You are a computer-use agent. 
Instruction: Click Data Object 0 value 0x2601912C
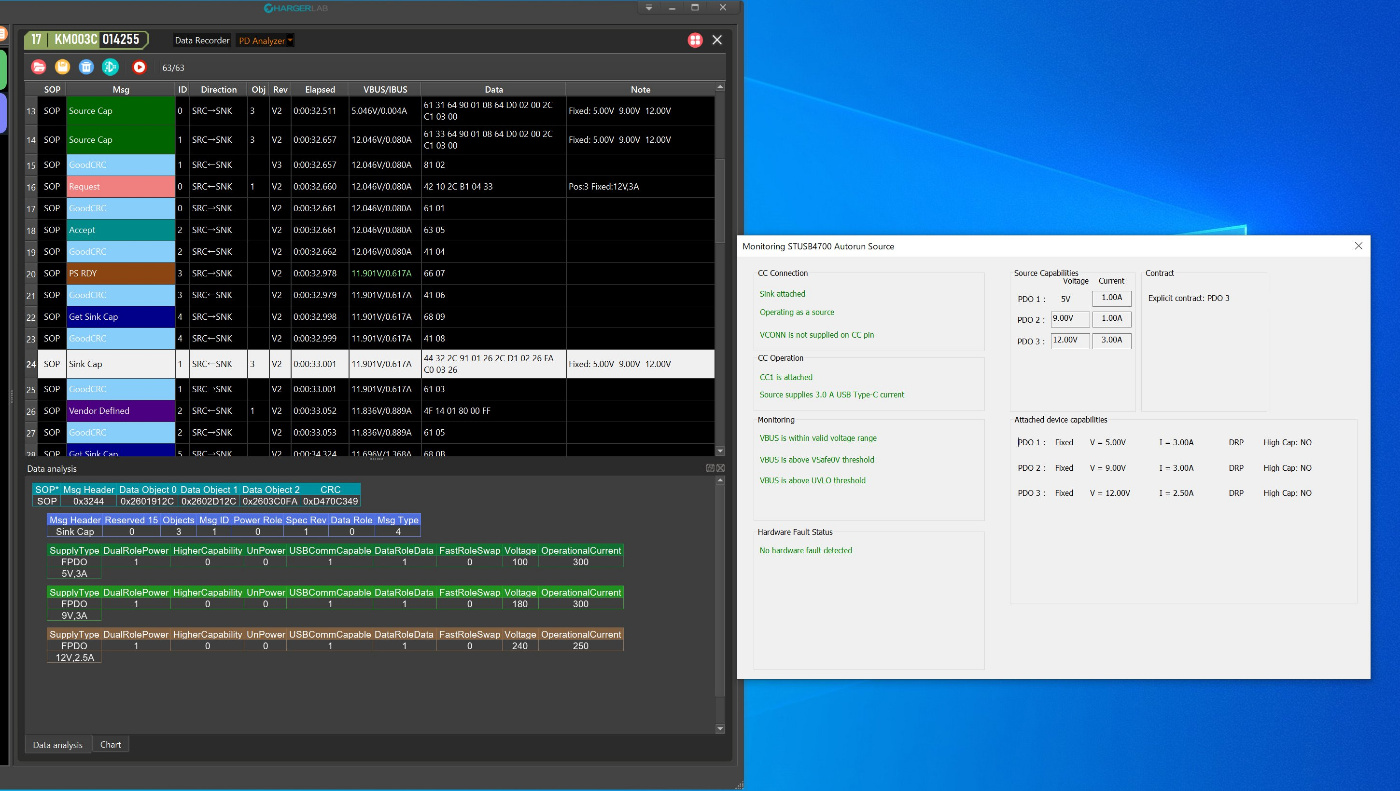pyautogui.click(x=147, y=501)
